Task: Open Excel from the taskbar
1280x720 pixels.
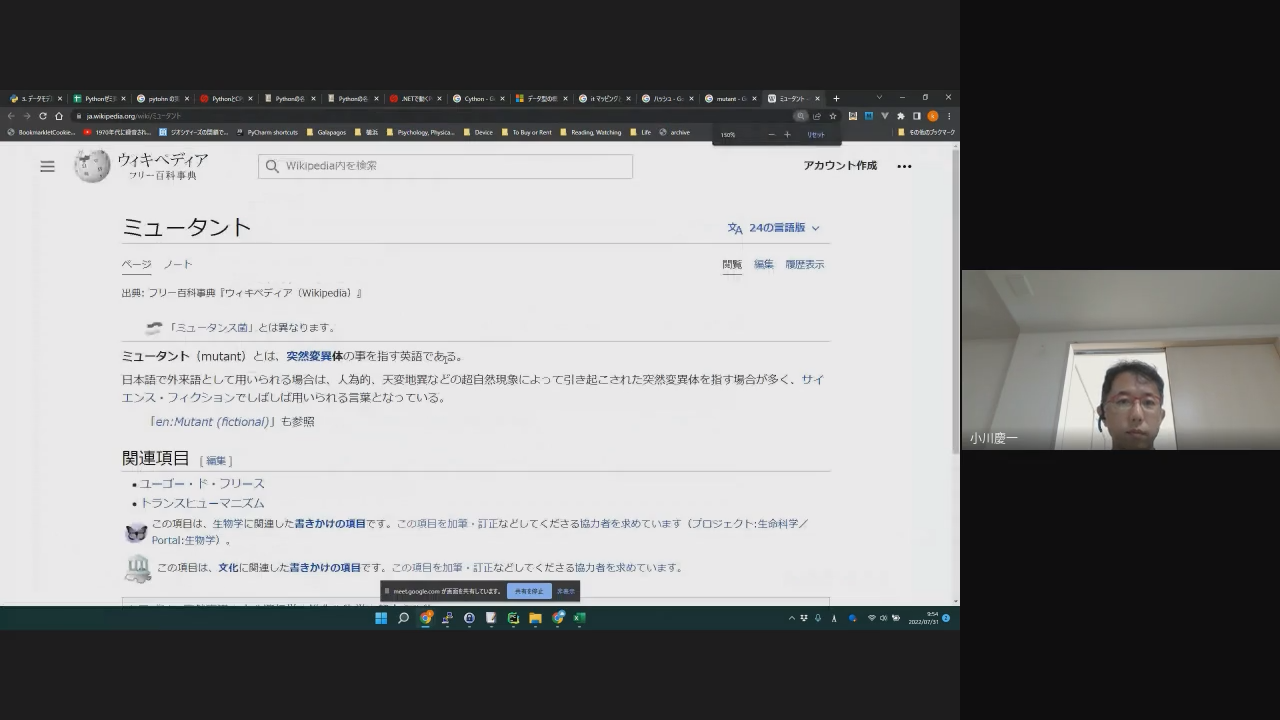Action: tap(579, 618)
